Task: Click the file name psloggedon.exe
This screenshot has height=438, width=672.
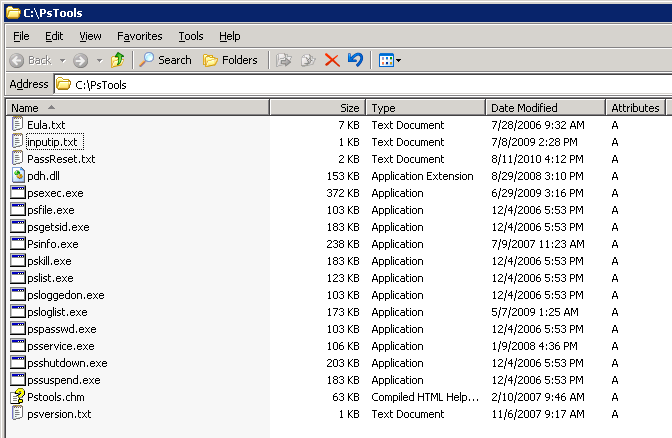Action: 66,295
